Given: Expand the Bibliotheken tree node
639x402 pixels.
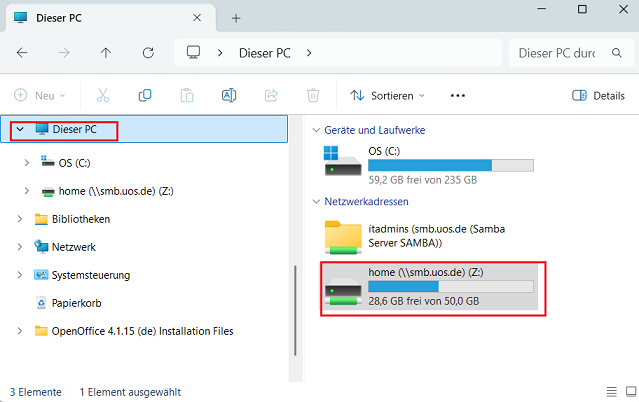Looking at the screenshot, I should (20, 219).
